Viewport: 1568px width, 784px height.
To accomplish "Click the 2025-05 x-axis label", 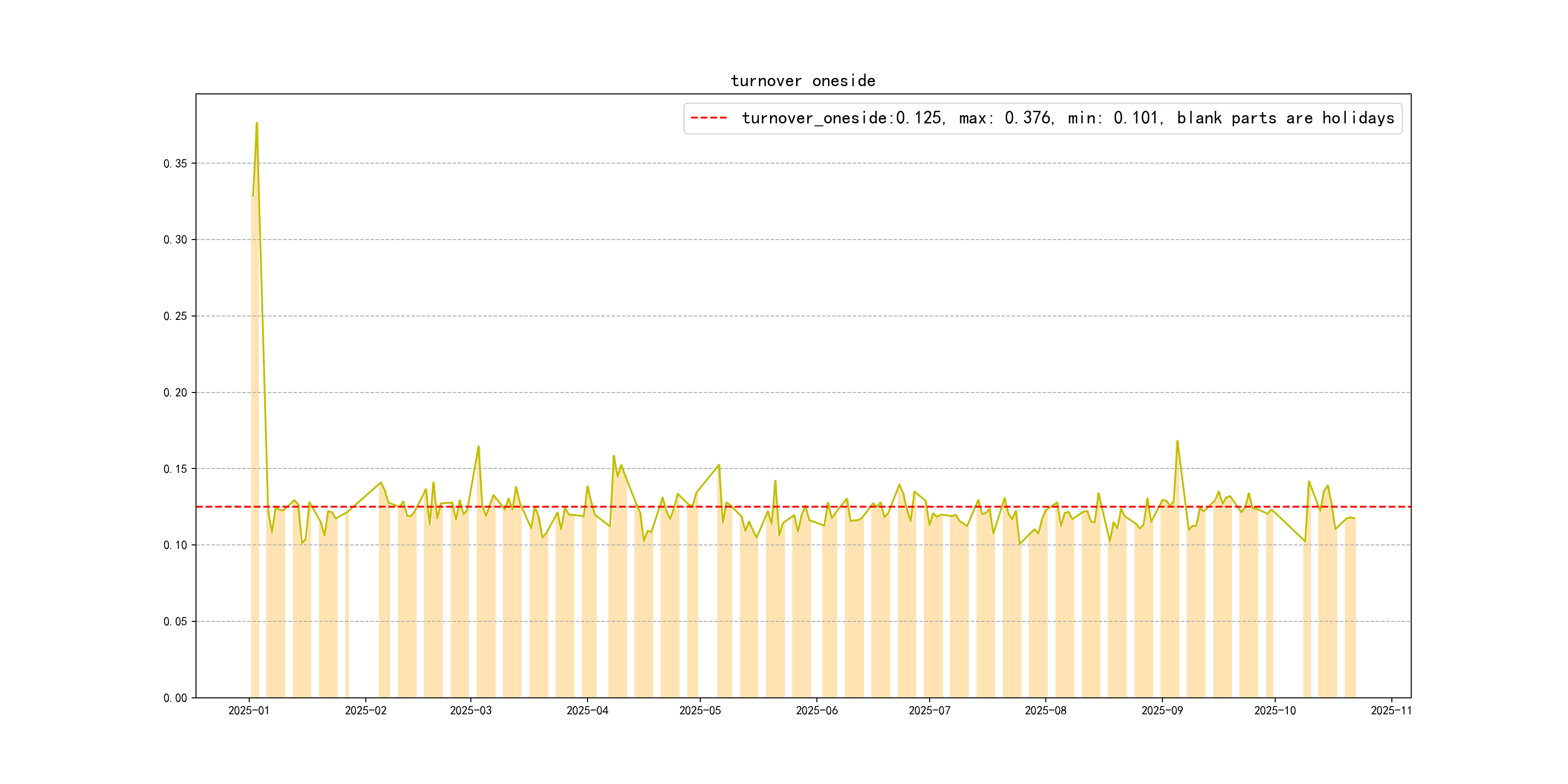I will coord(700,710).
